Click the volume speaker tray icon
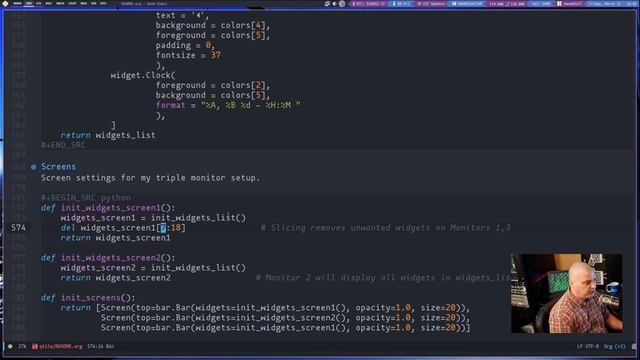This screenshot has width=640, height=360. pos(334,4)
